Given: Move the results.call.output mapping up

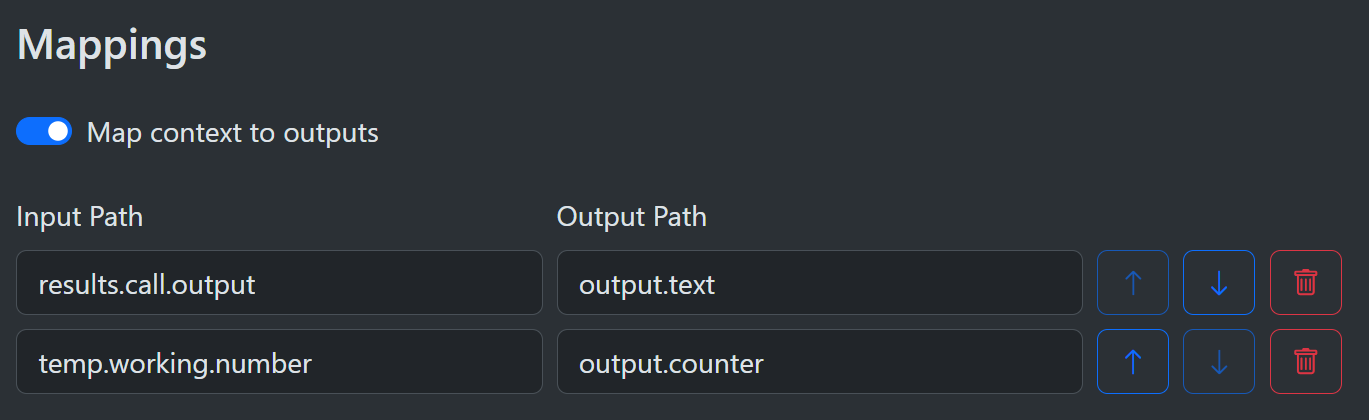Looking at the screenshot, I should [1132, 283].
